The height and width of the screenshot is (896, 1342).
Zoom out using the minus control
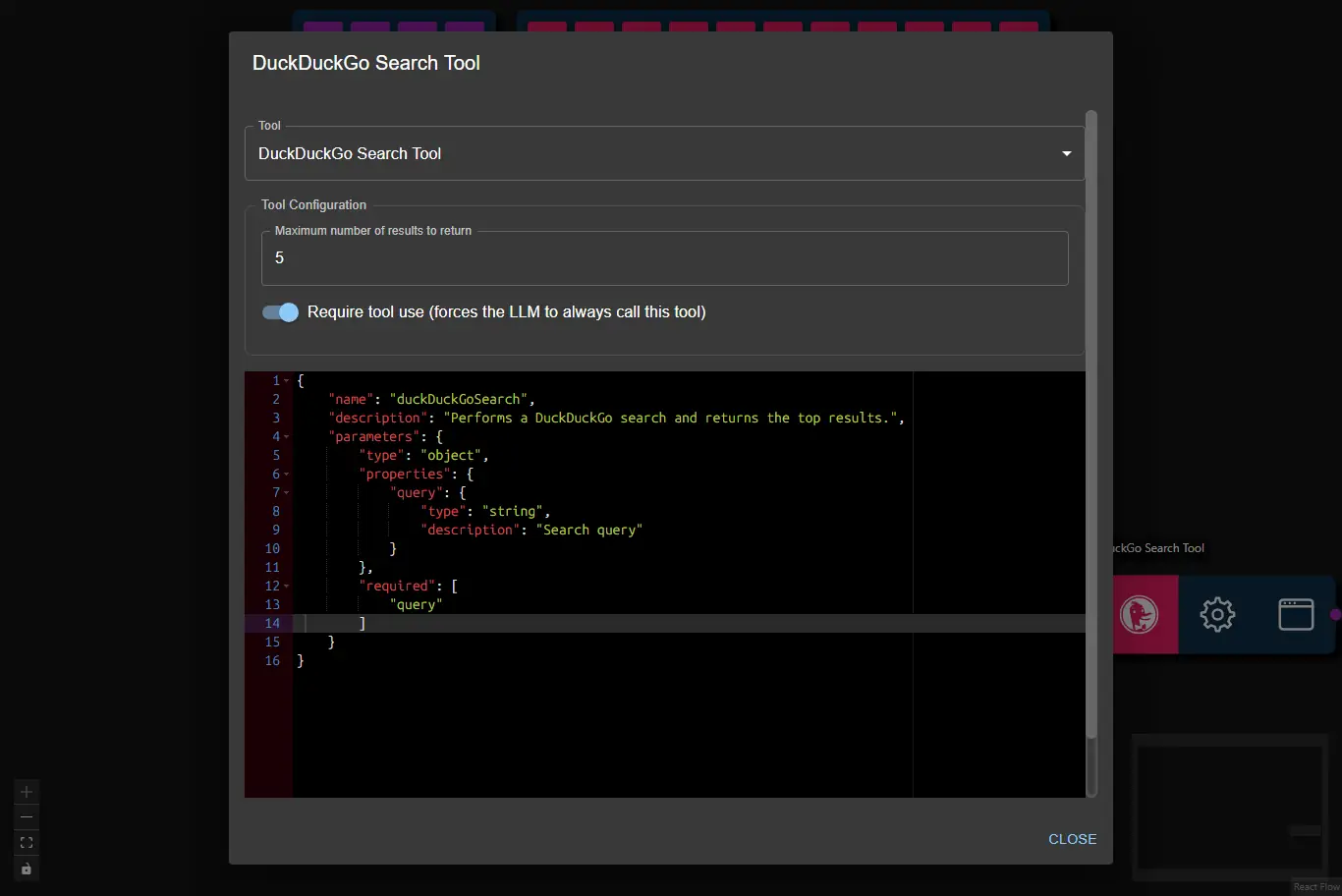point(26,816)
